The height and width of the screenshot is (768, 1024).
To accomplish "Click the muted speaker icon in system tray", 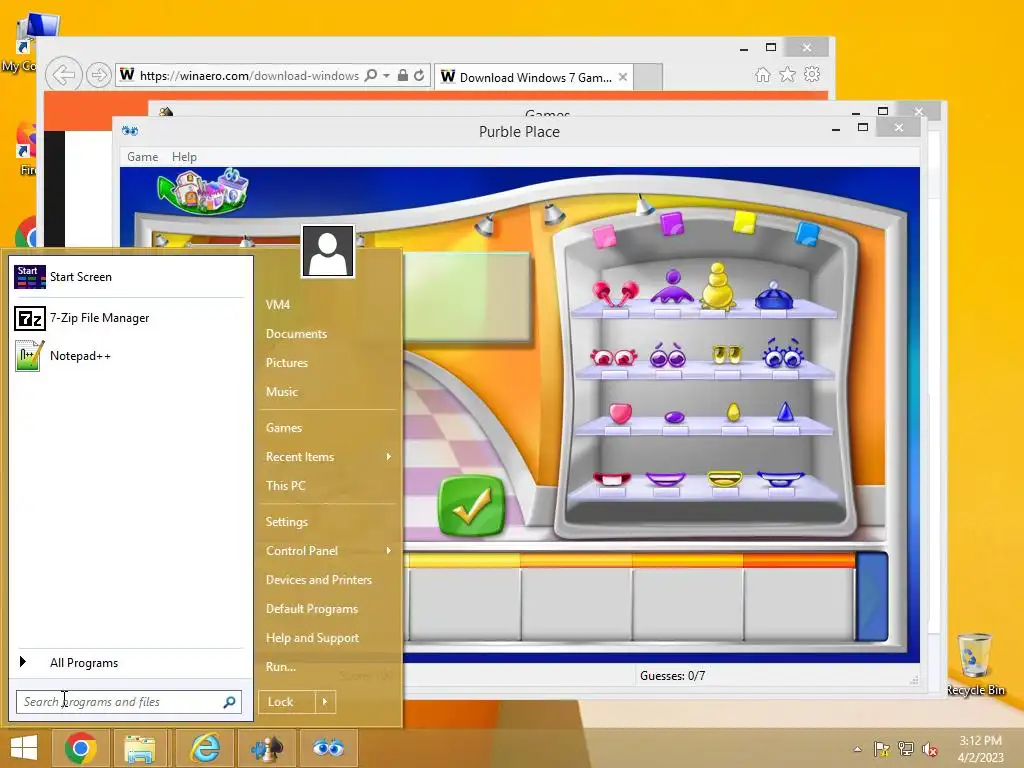I will tap(930, 749).
